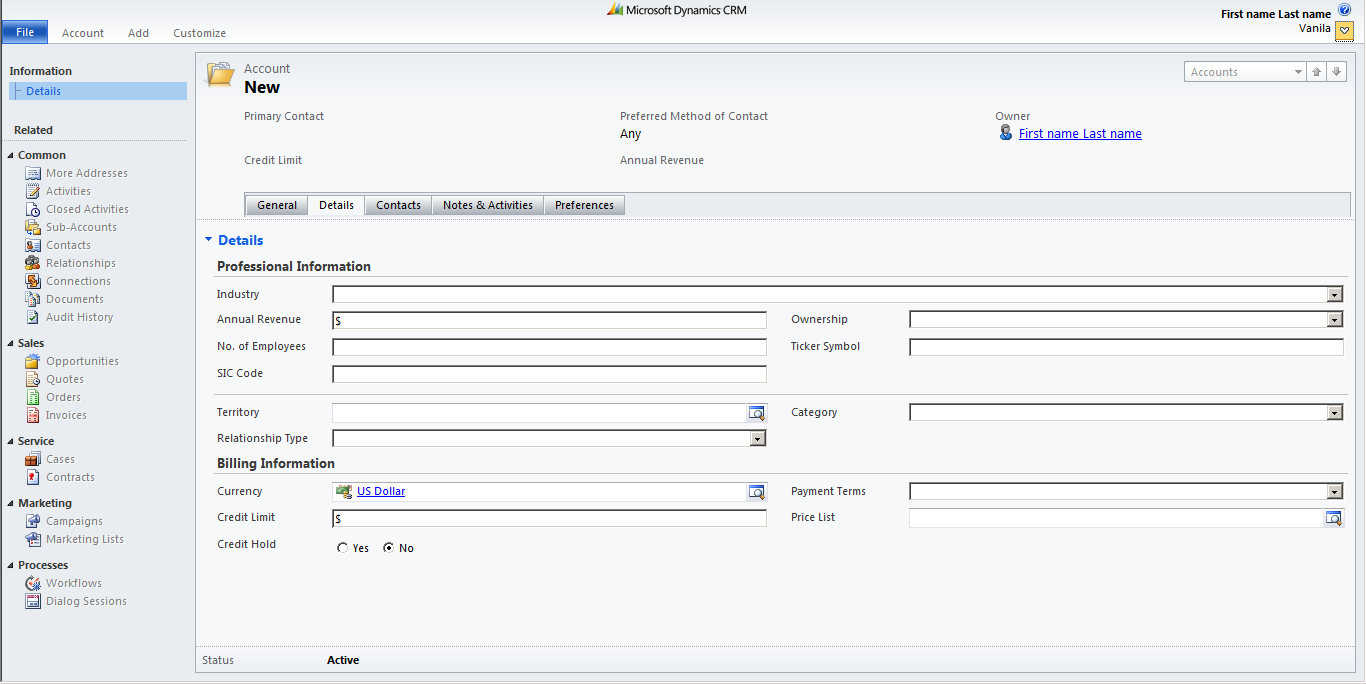Viewport: 1366px width, 684px height.
Task: Click the Price List lookup magnifier
Action: pos(1334,517)
